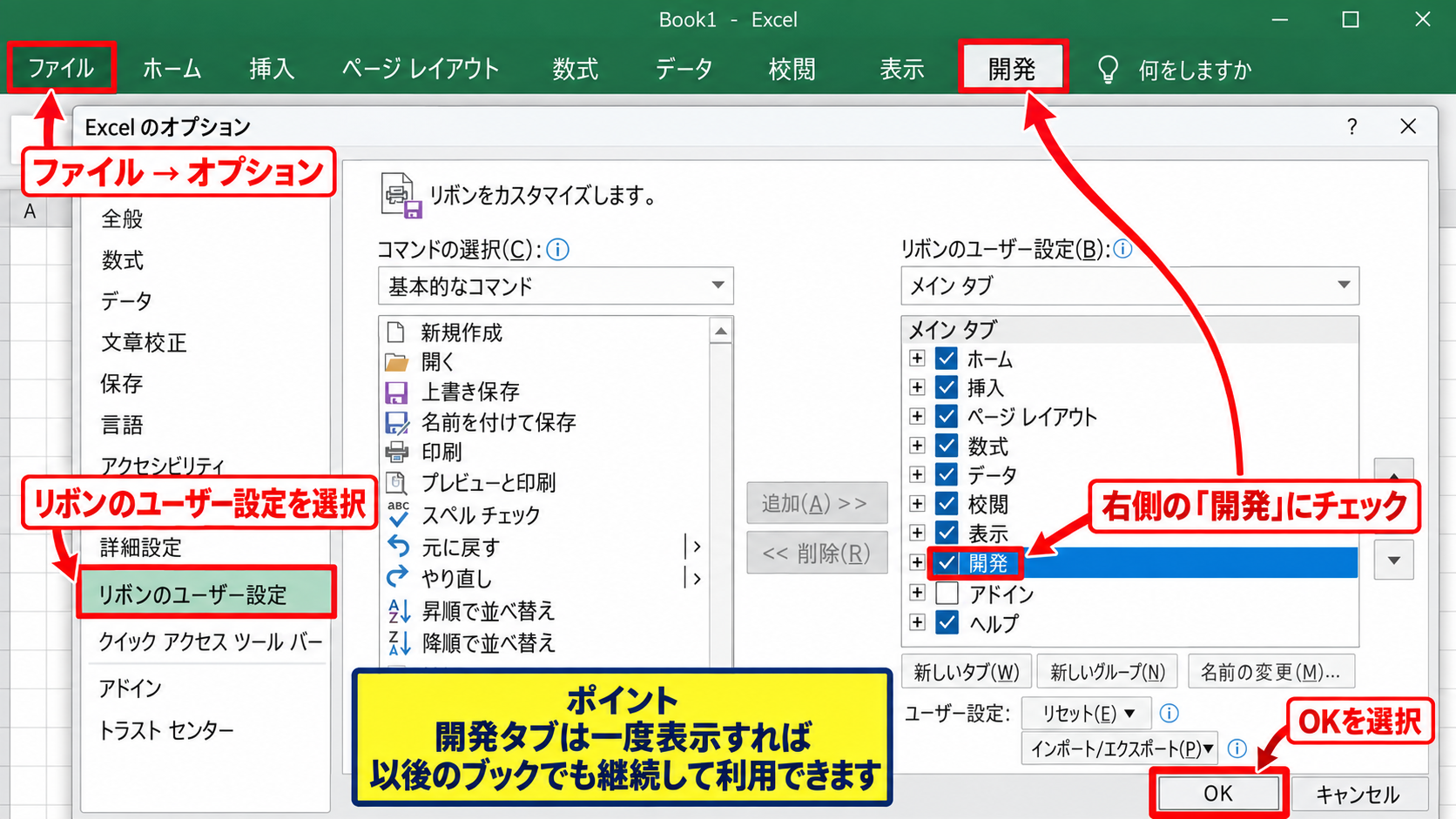1456x819 pixels.
Task: Switch to the ホーム ribbon tab
Action: [172, 69]
